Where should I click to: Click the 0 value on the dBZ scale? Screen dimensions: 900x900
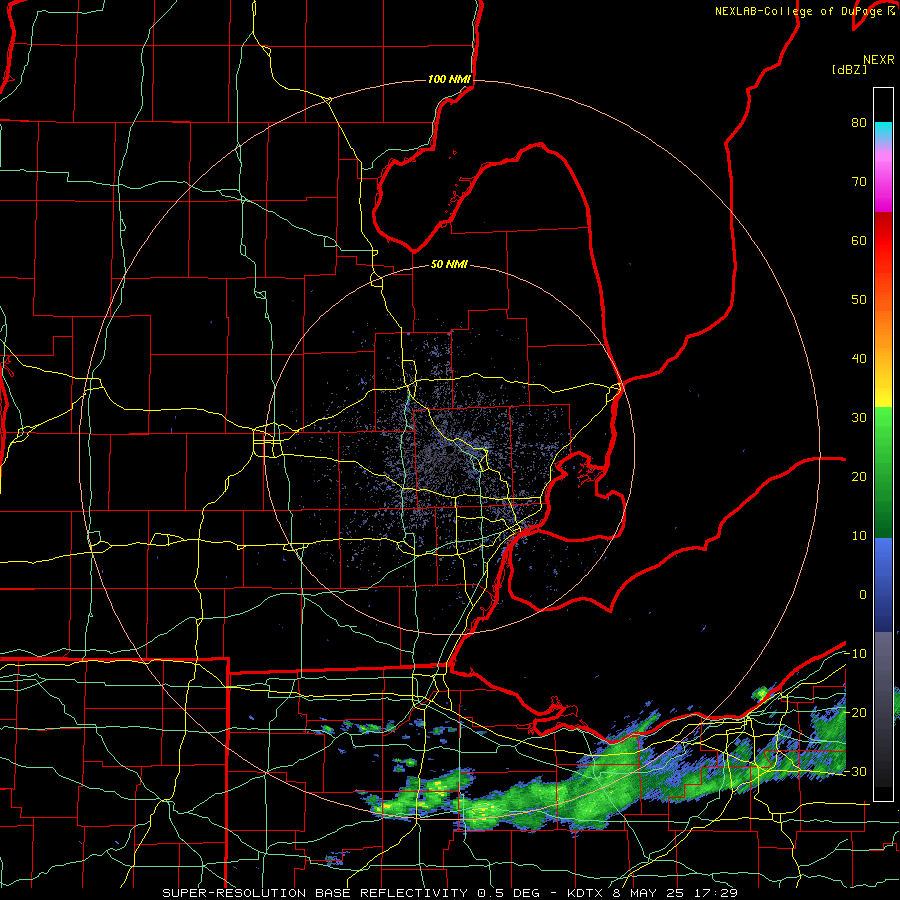click(x=863, y=595)
